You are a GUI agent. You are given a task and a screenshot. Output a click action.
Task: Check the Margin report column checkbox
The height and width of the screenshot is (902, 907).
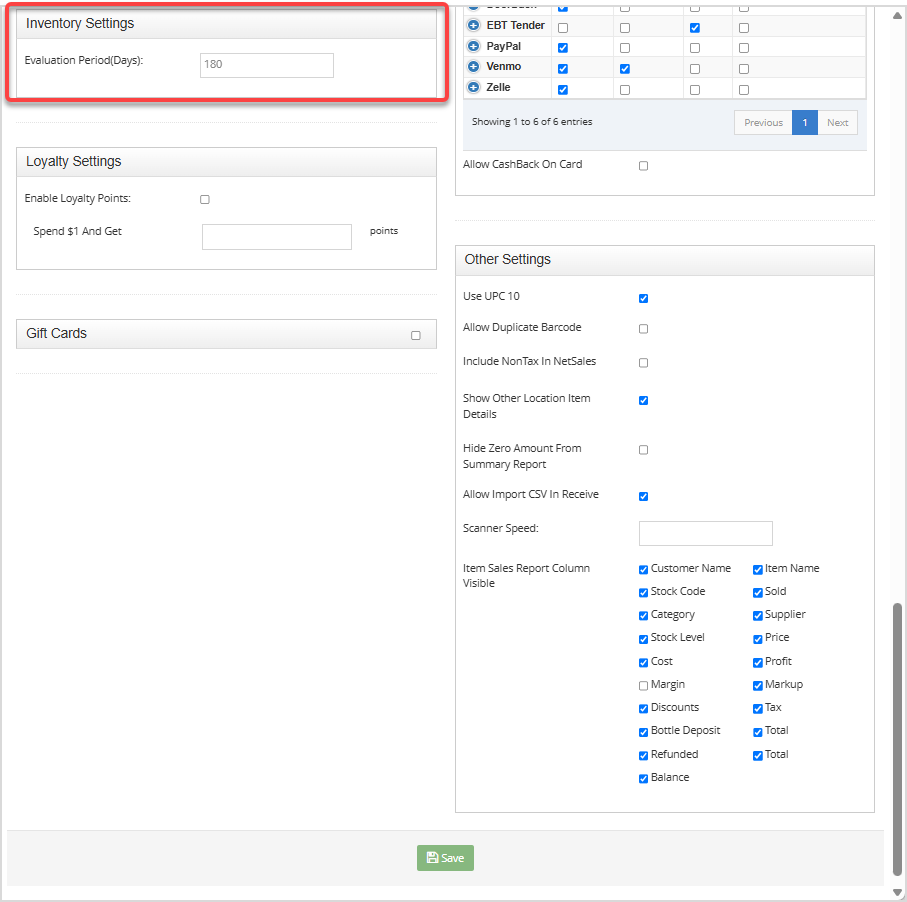click(643, 685)
